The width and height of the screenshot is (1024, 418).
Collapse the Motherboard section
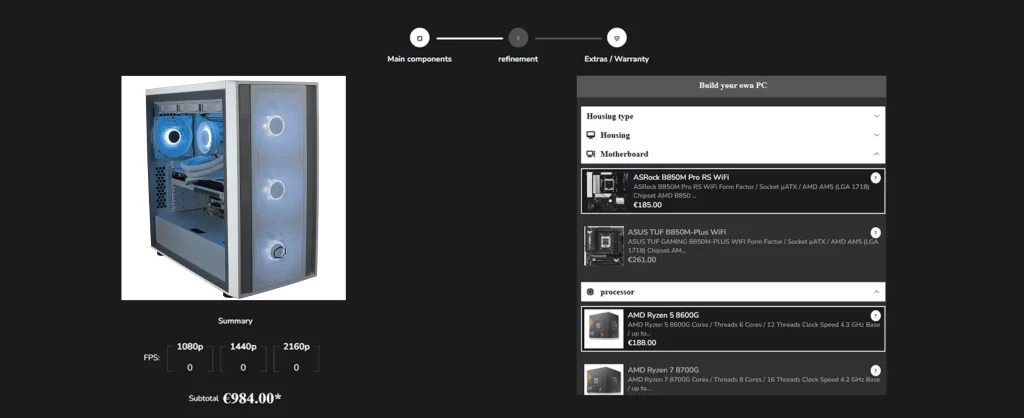[x=876, y=154]
